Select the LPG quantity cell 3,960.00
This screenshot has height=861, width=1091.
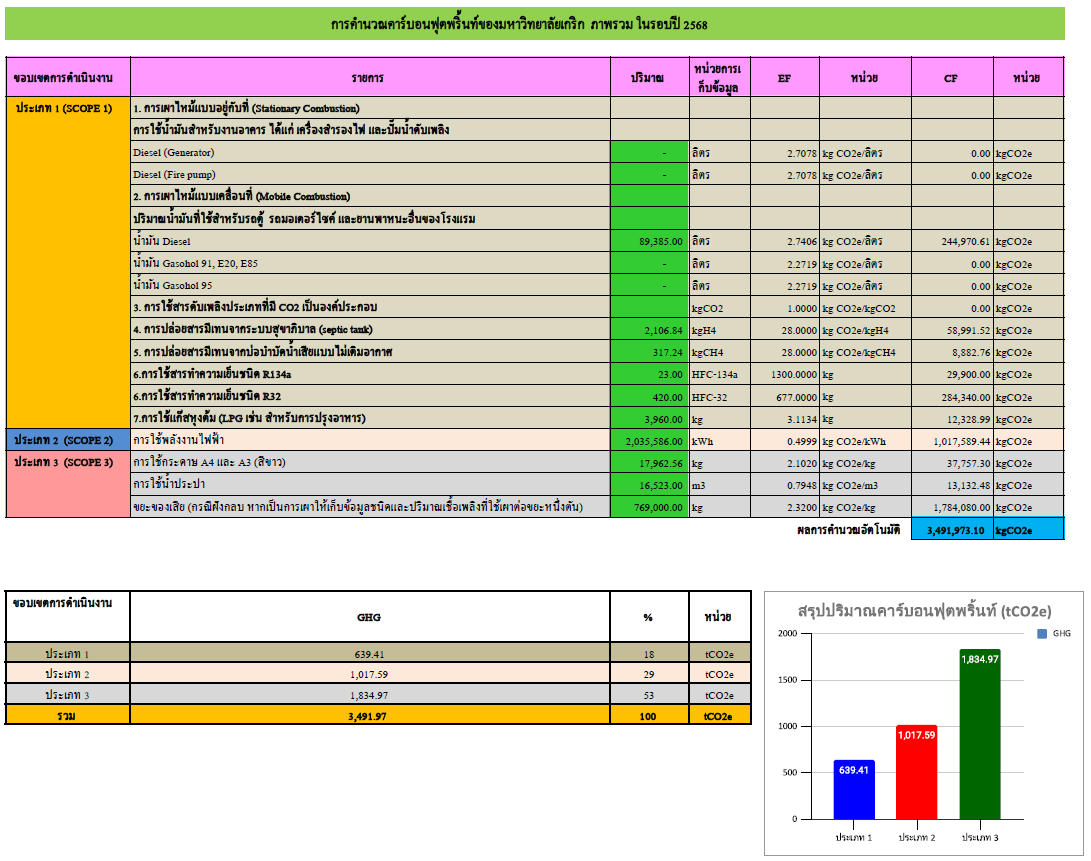pos(649,418)
